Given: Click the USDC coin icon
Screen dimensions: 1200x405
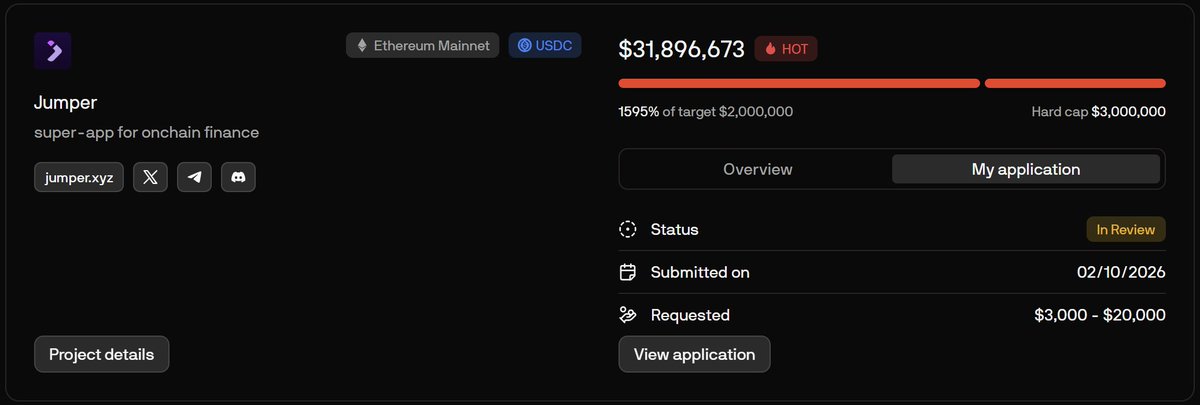Looking at the screenshot, I should tap(524, 46).
